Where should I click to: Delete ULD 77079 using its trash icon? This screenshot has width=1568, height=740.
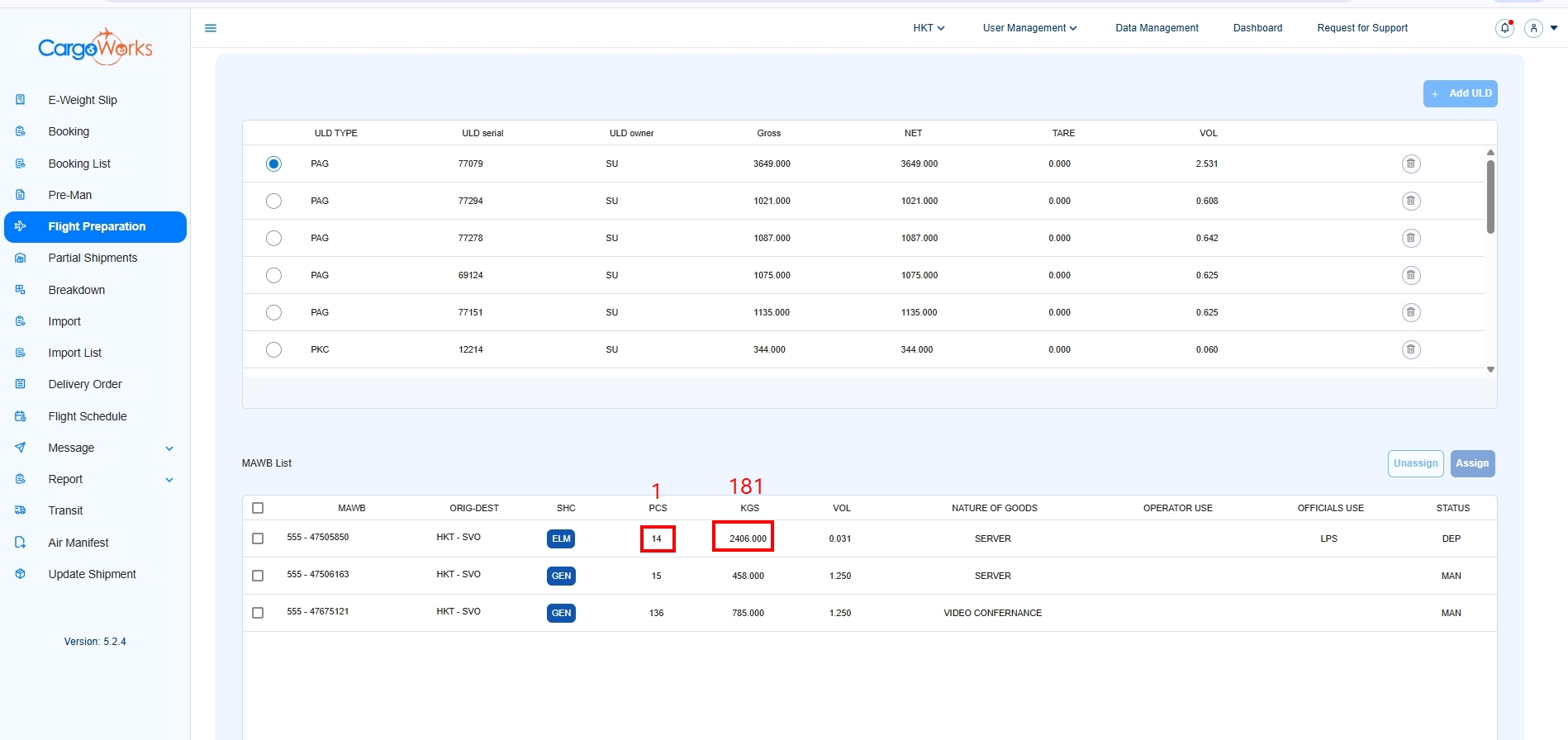(x=1411, y=164)
